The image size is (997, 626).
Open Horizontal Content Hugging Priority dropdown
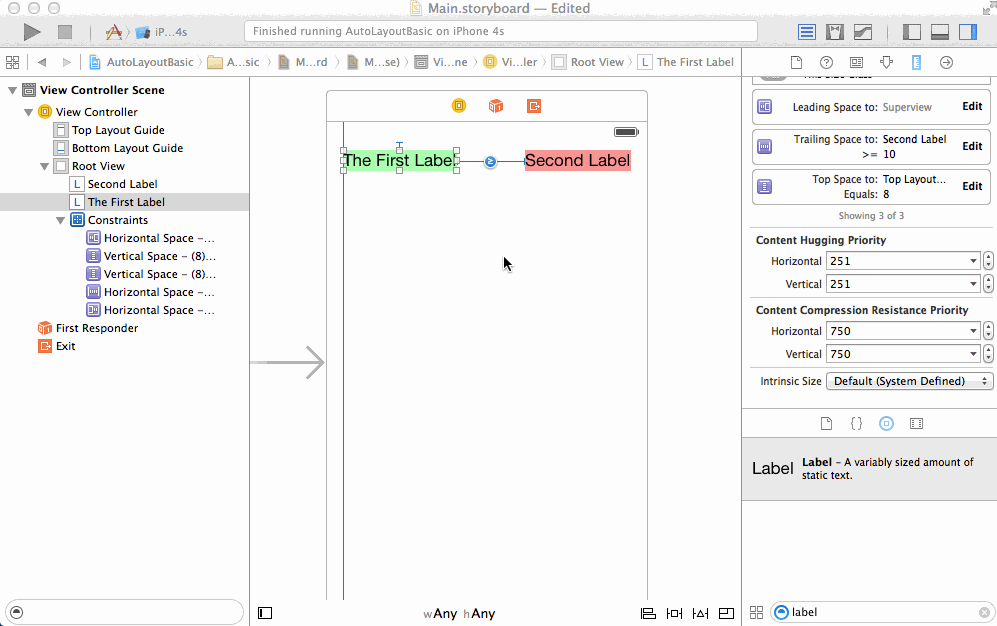902,261
